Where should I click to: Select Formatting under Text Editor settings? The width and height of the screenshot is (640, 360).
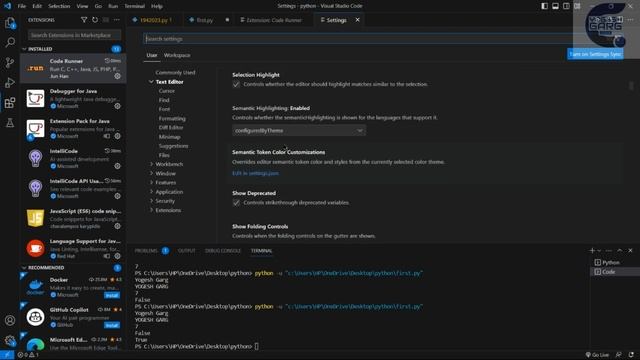tap(172, 118)
